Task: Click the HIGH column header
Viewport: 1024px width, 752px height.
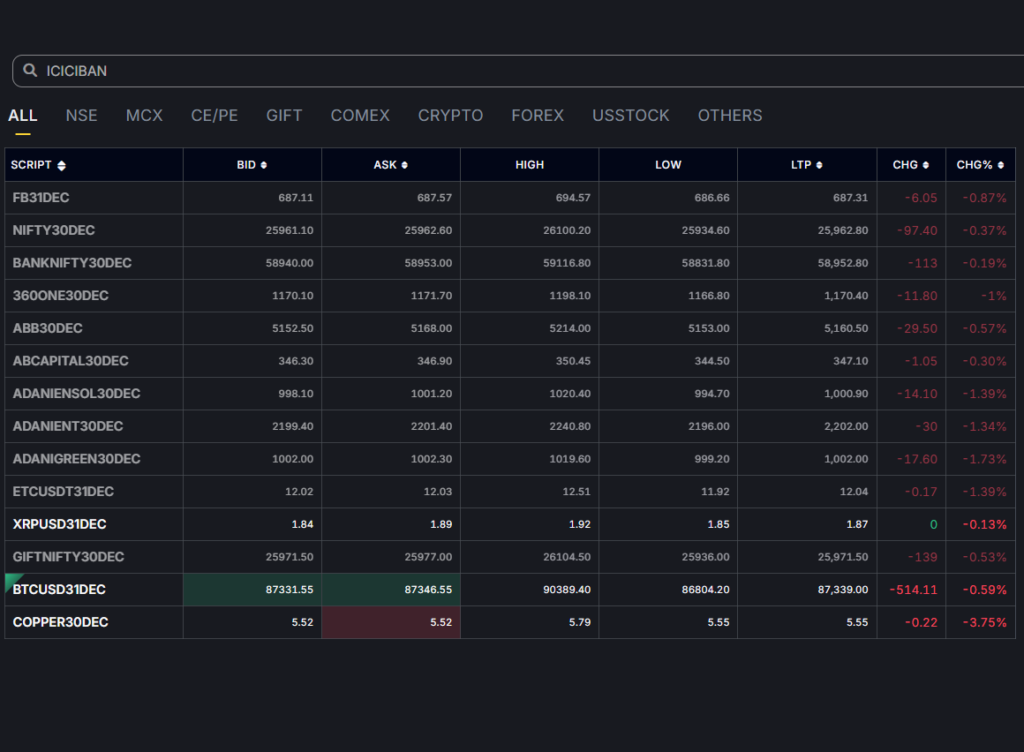Action: coord(529,165)
